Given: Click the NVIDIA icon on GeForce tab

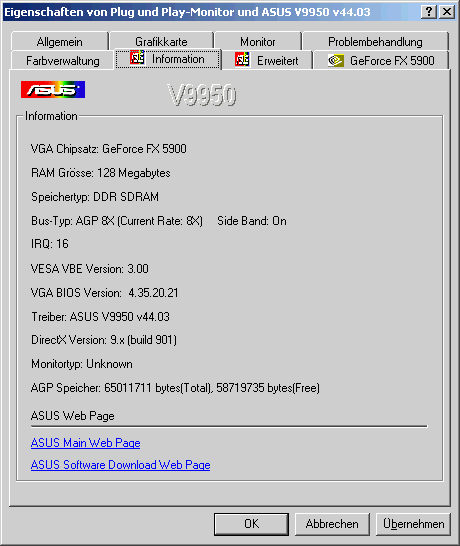Looking at the screenshot, I should [336, 61].
